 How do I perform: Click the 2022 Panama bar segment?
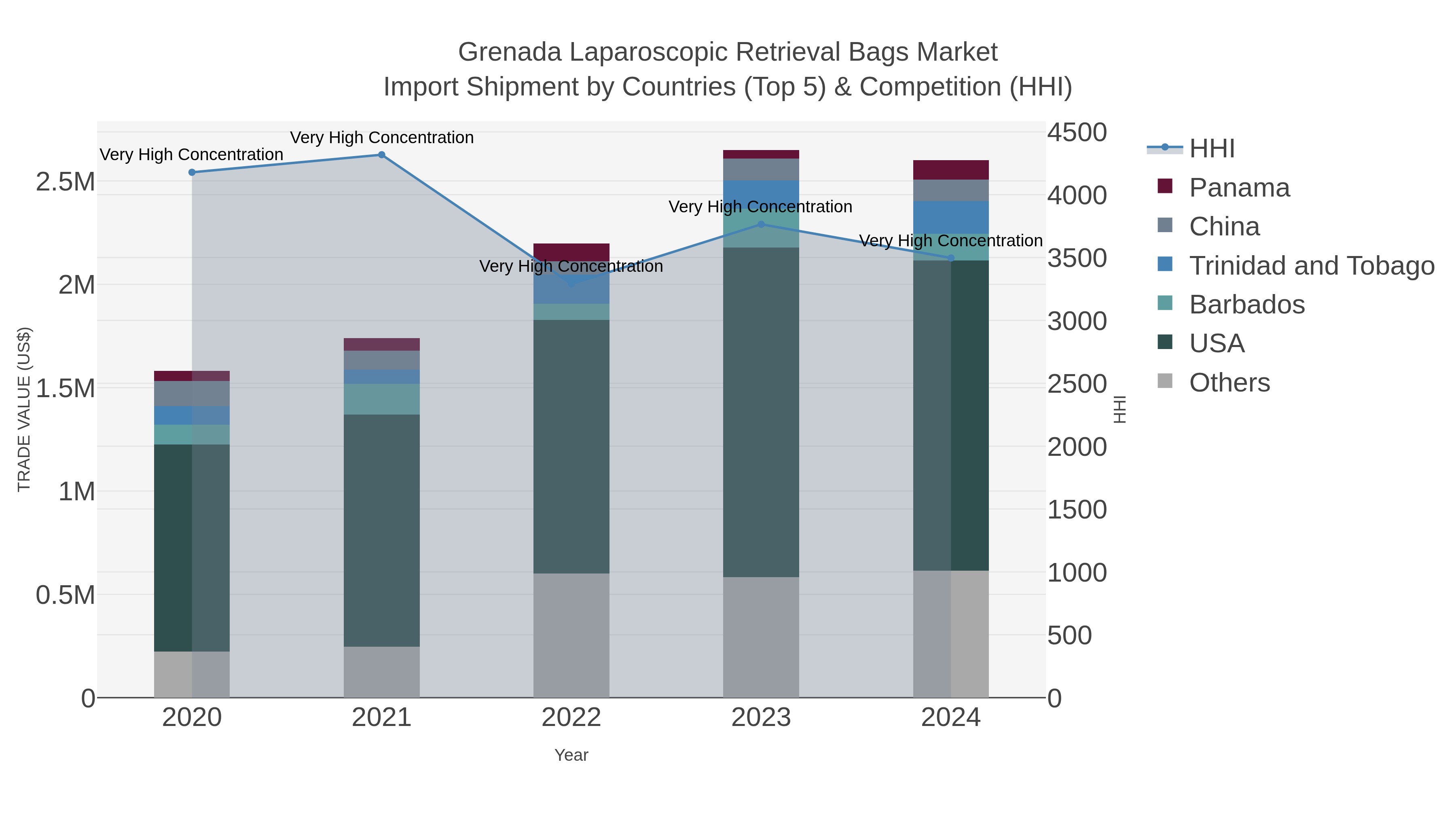(571, 253)
